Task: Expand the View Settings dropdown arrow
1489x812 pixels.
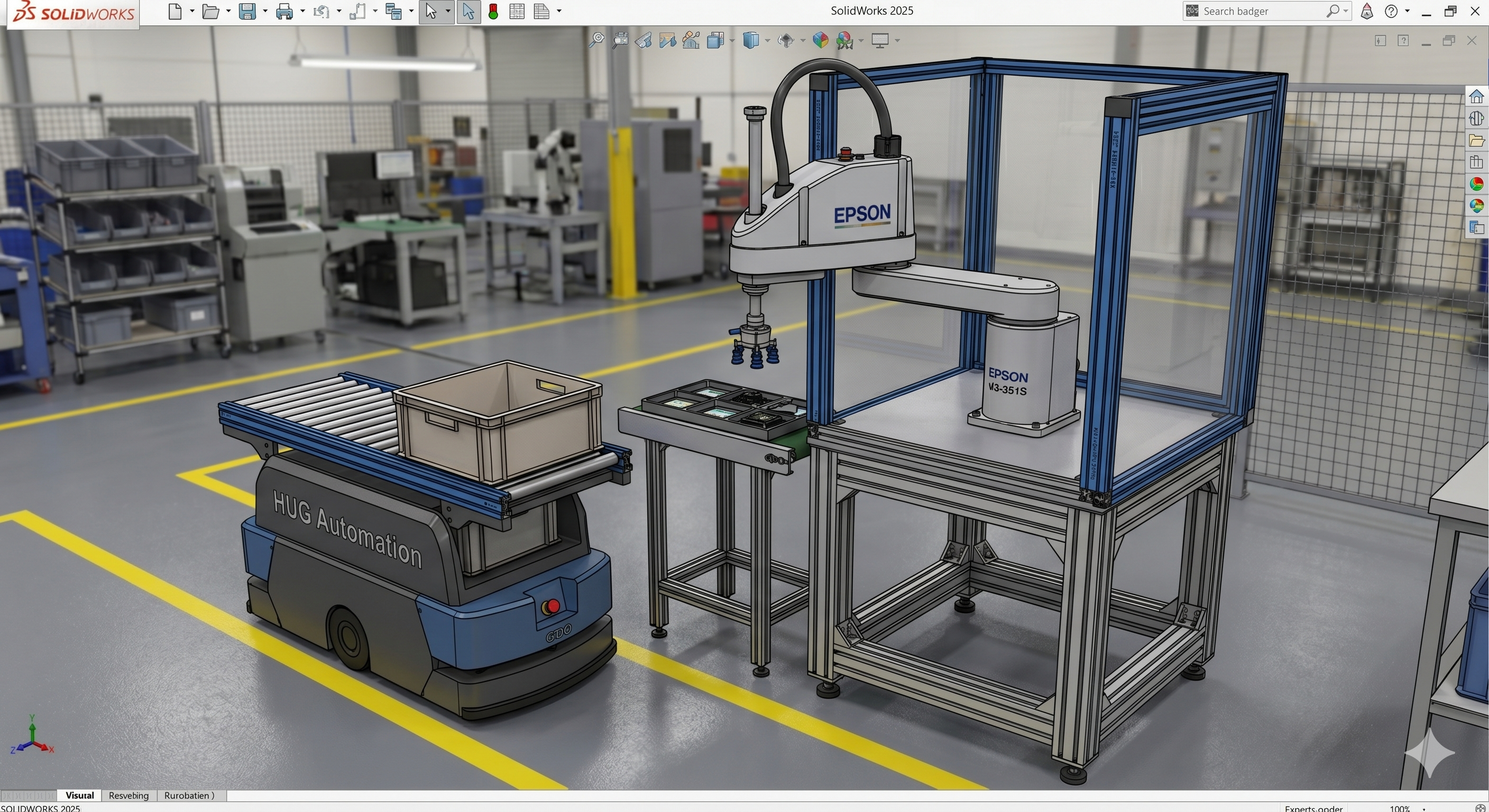Action: (x=897, y=41)
